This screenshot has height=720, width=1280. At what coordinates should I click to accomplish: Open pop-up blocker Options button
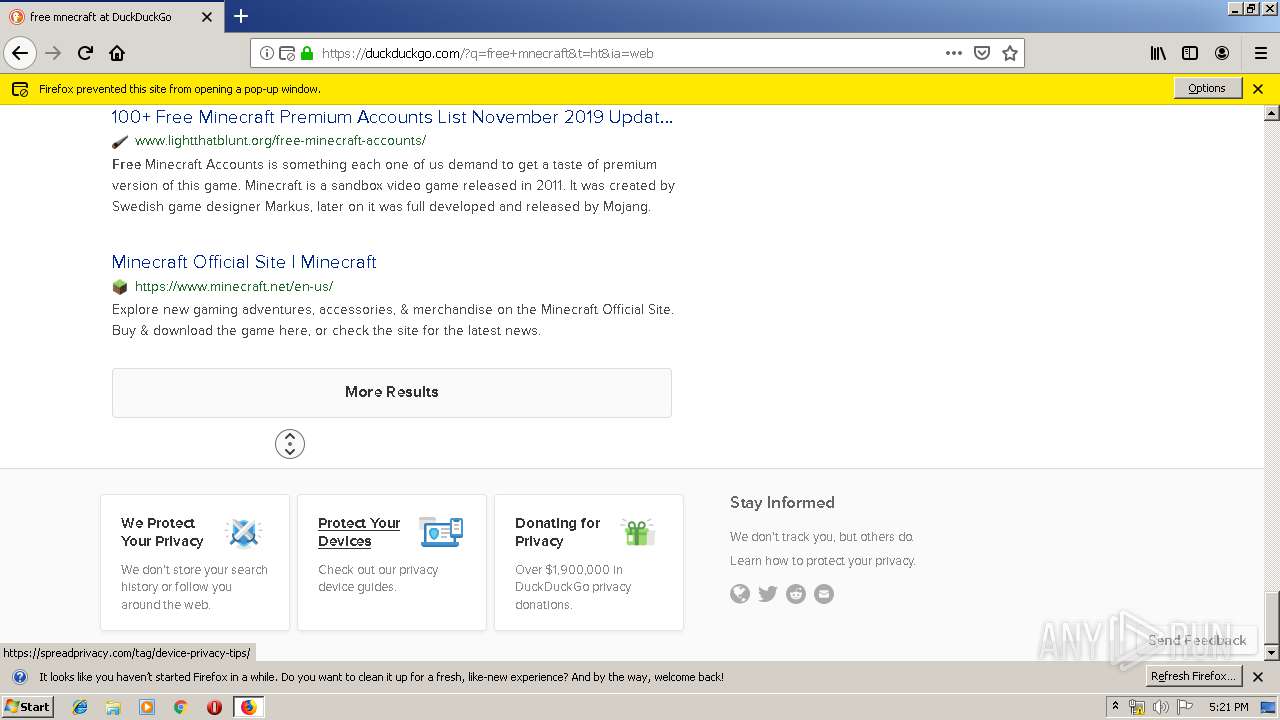tap(1207, 88)
